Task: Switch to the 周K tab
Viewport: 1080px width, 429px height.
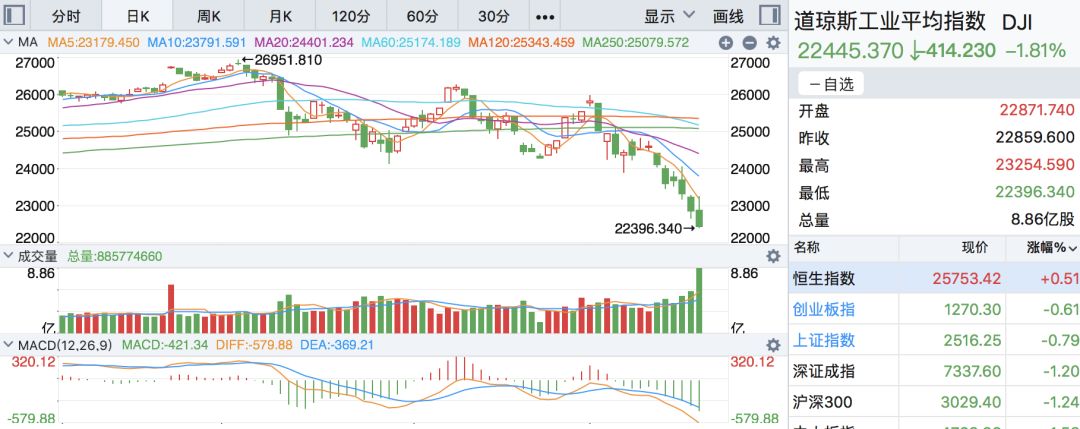Action: point(208,16)
